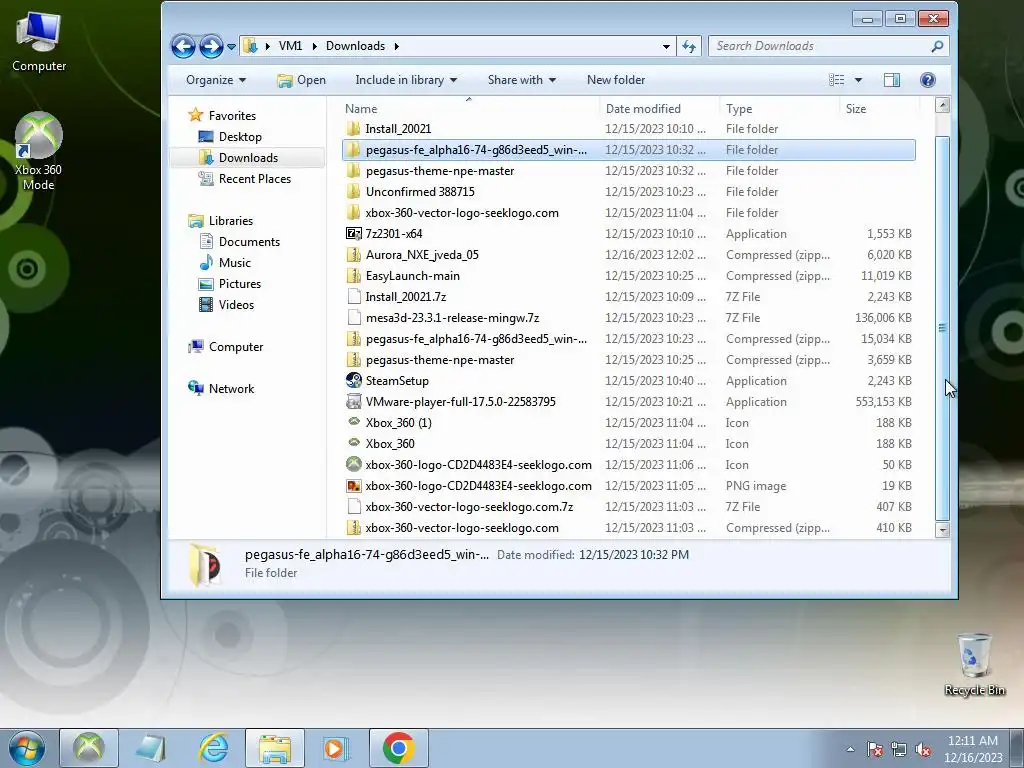Select the Install_20021.7z file icon
This screenshot has height=768, width=1024.
click(353, 296)
